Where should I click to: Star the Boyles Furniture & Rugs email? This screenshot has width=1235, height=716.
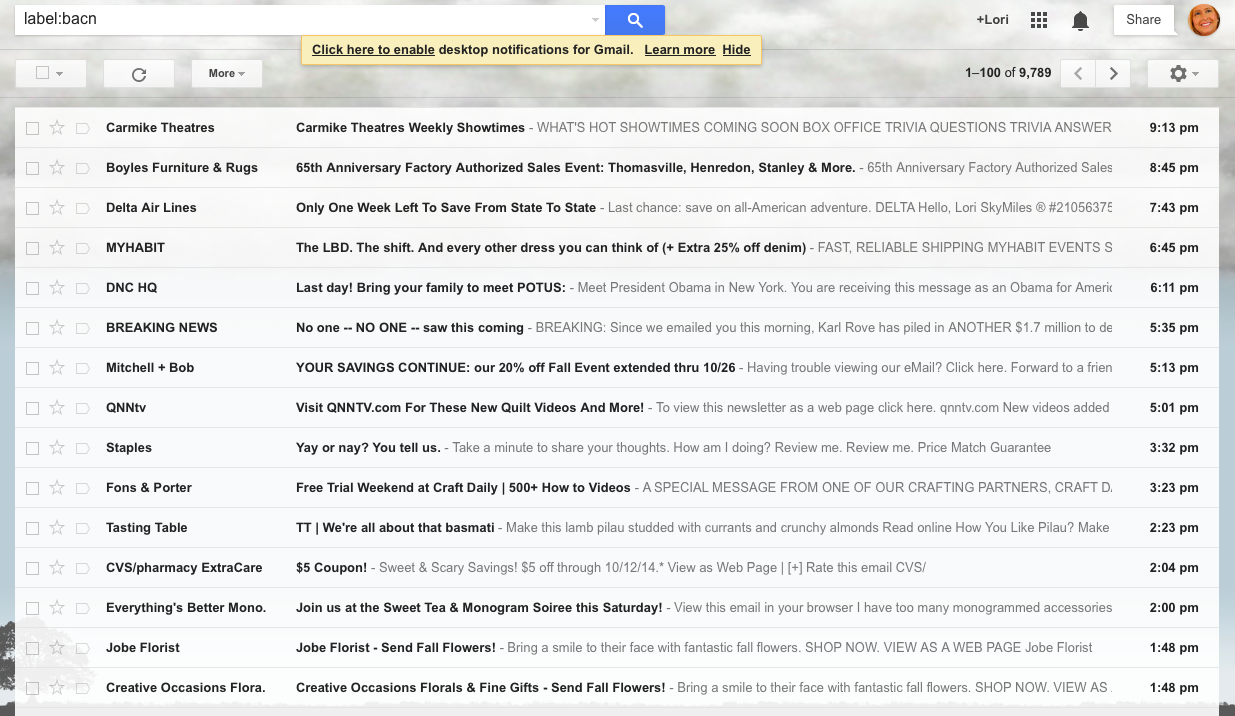point(57,167)
